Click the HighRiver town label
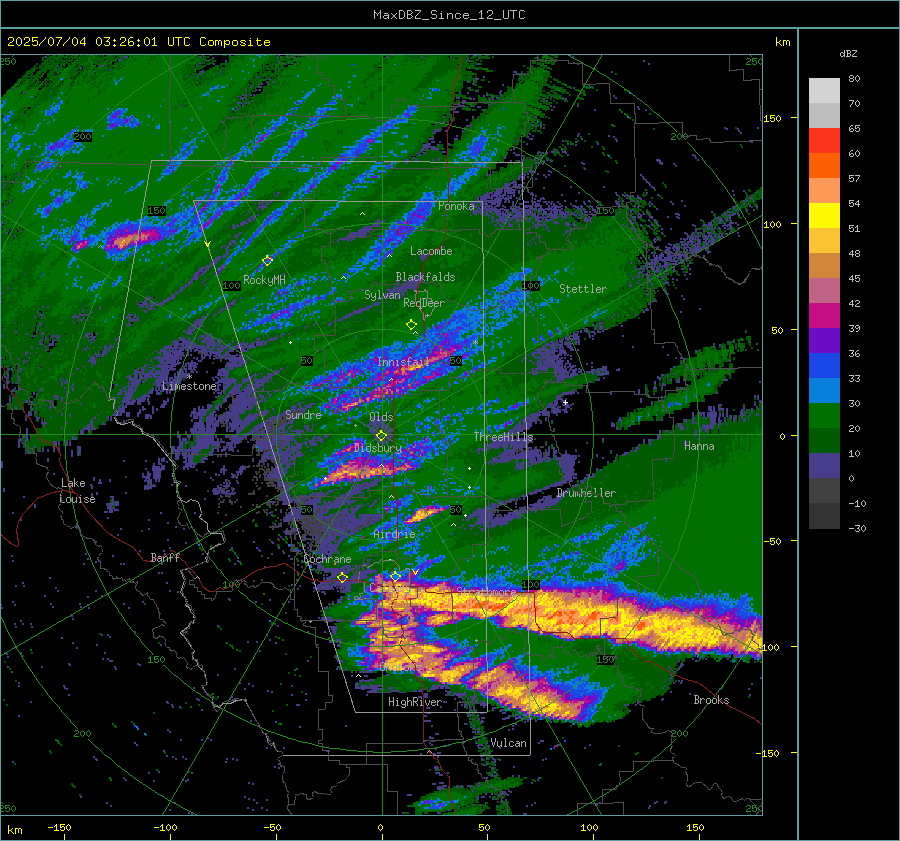The image size is (900, 841). (415, 702)
